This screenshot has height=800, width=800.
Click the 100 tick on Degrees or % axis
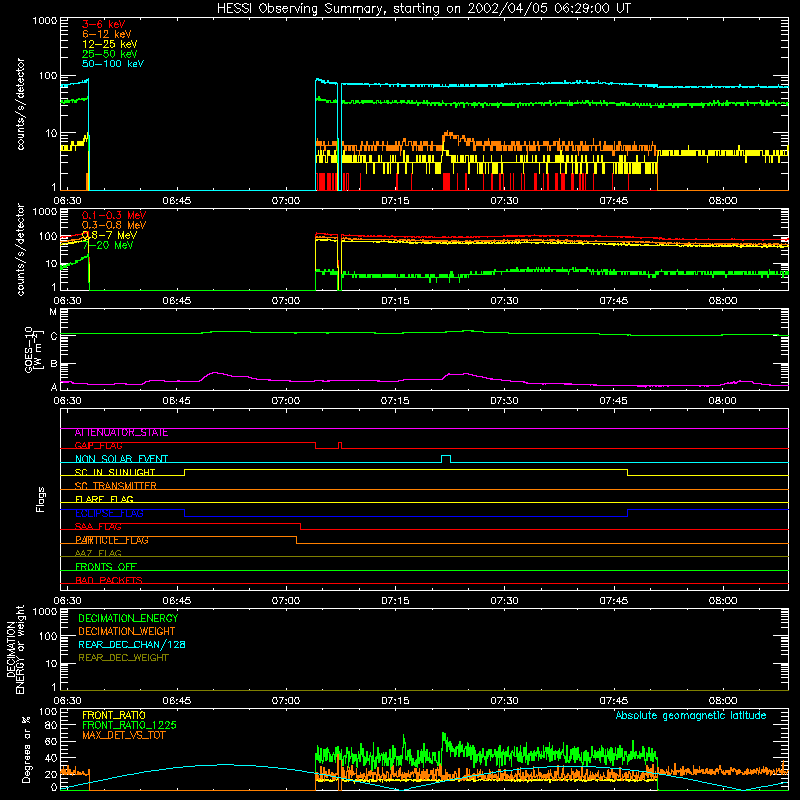pos(48,712)
